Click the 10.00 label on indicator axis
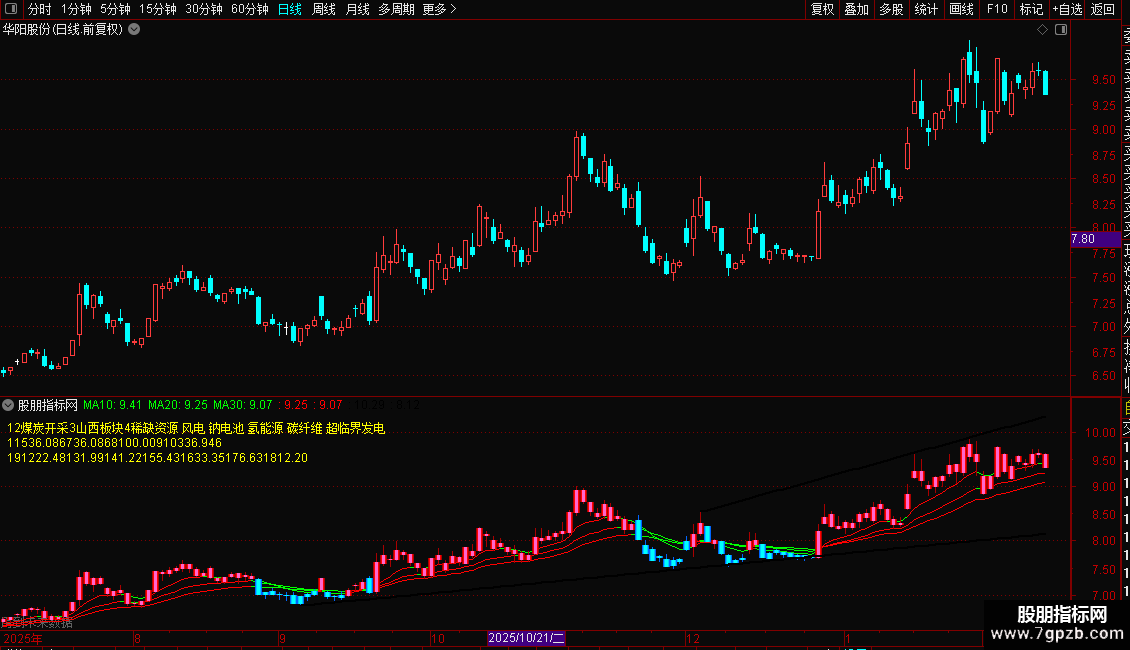The image size is (1130, 650). tap(1100, 432)
